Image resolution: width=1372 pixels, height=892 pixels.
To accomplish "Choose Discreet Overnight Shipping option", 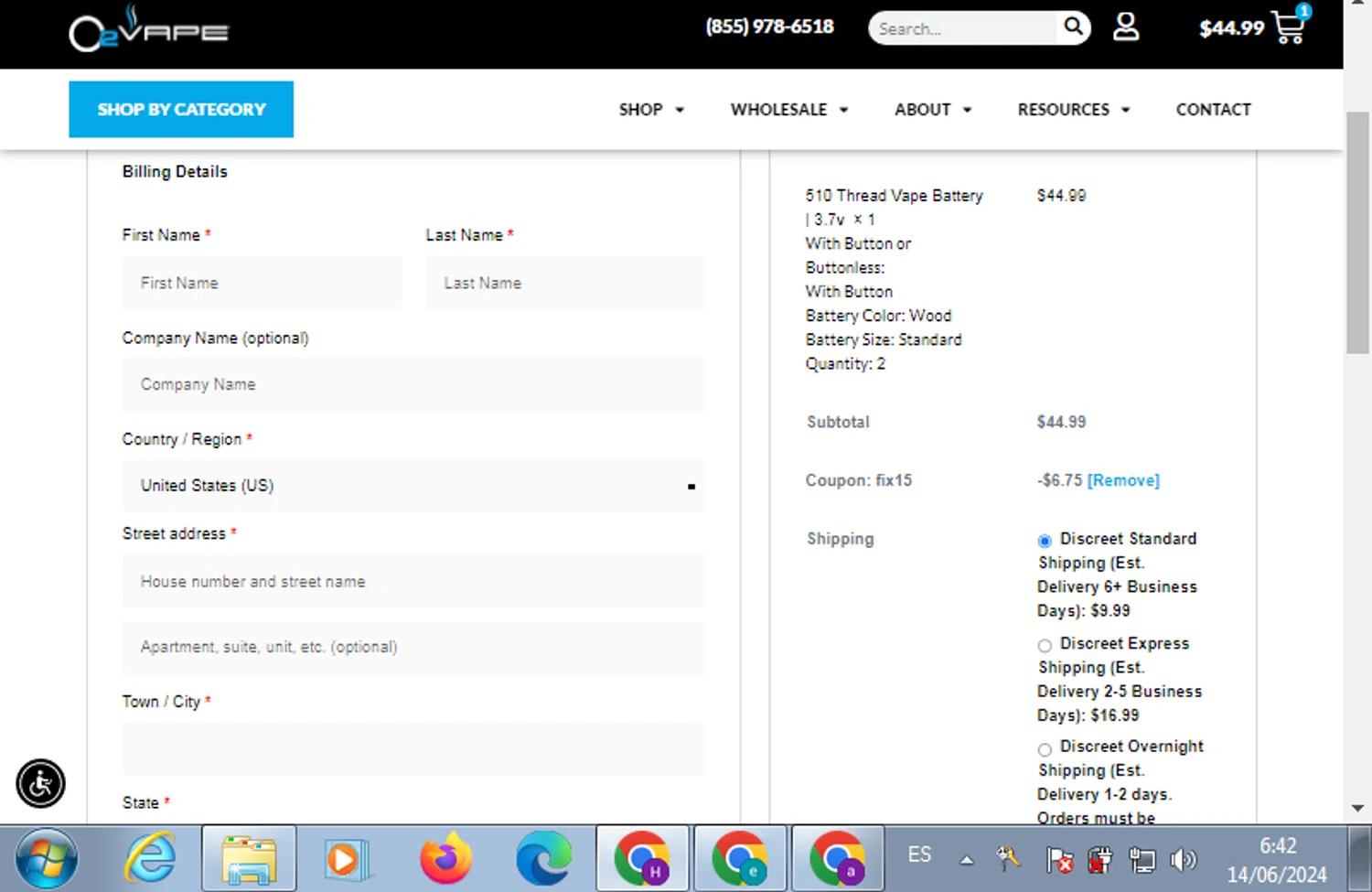I will click(1045, 749).
